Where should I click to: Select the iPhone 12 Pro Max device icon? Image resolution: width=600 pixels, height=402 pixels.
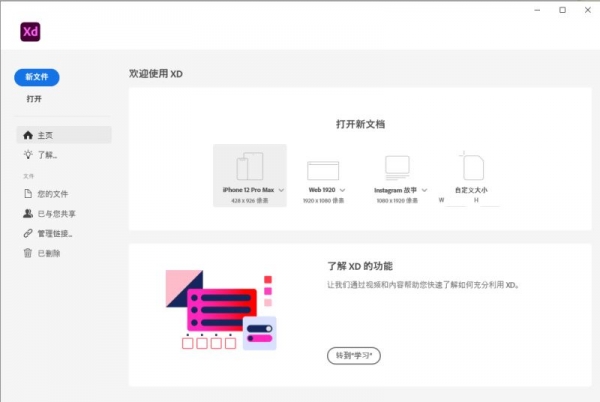click(x=250, y=166)
